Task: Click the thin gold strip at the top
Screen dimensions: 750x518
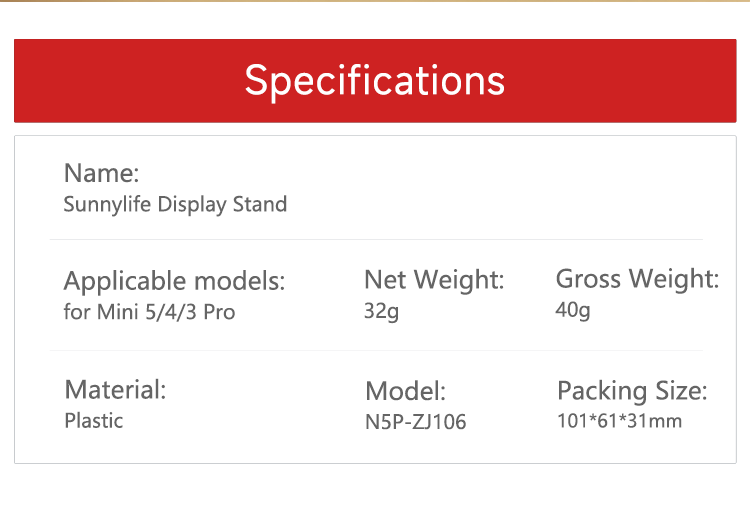Action: click(375, 1)
